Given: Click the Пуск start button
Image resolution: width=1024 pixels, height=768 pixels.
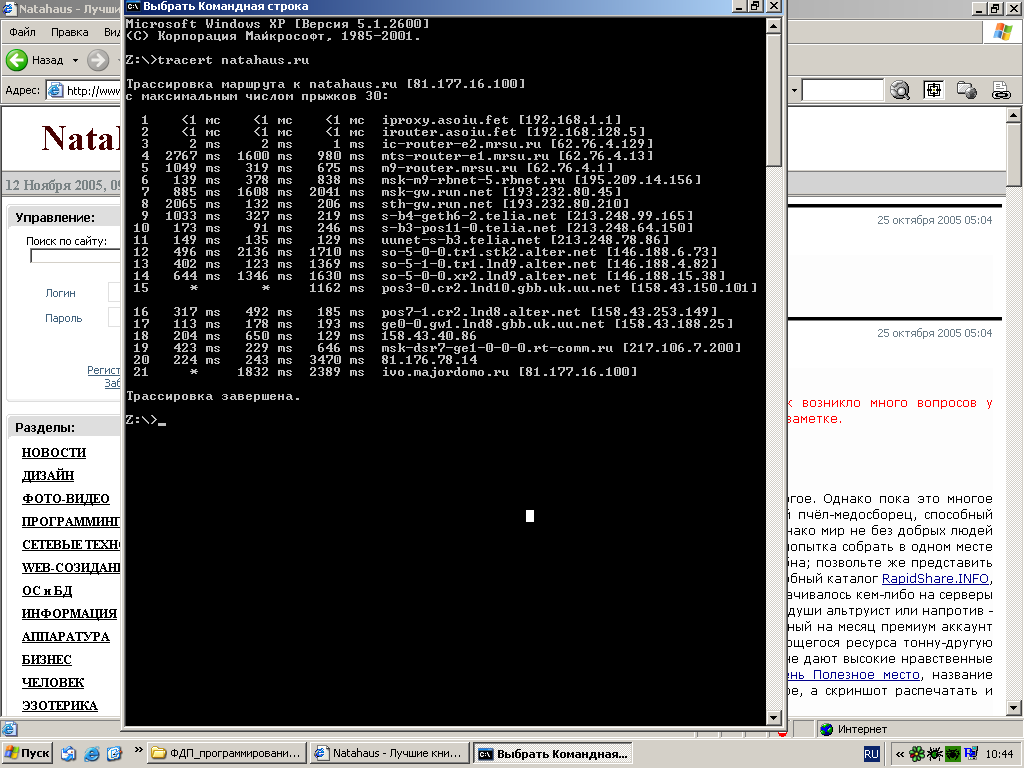Looking at the screenshot, I should 27,753.
